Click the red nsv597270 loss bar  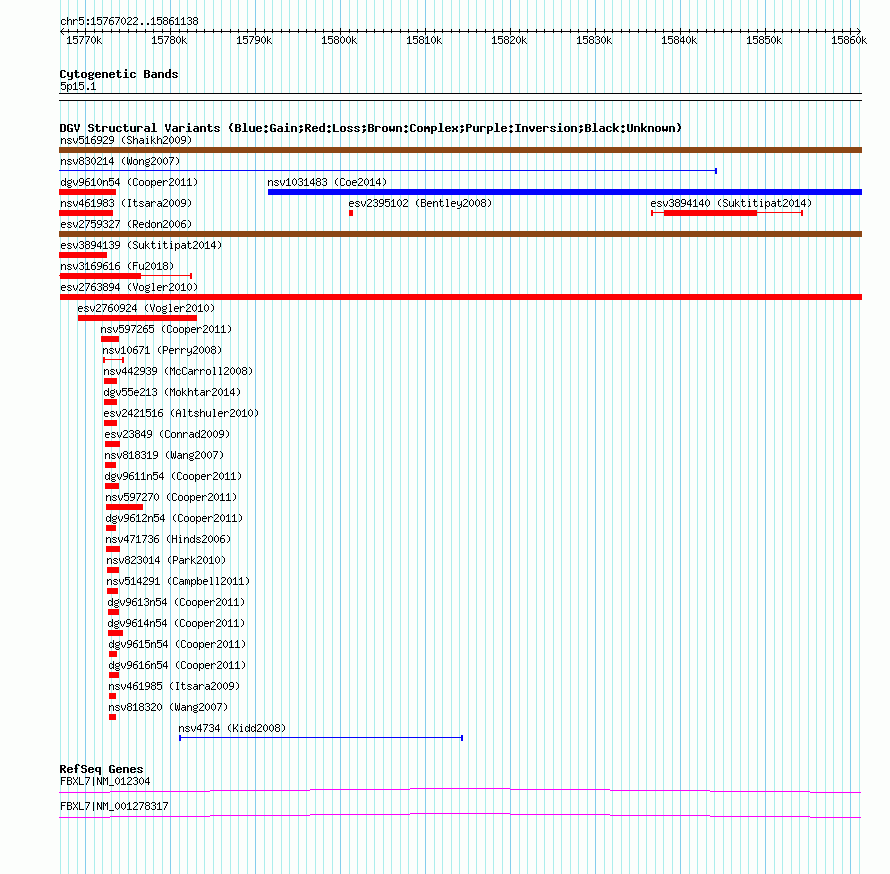click(124, 507)
